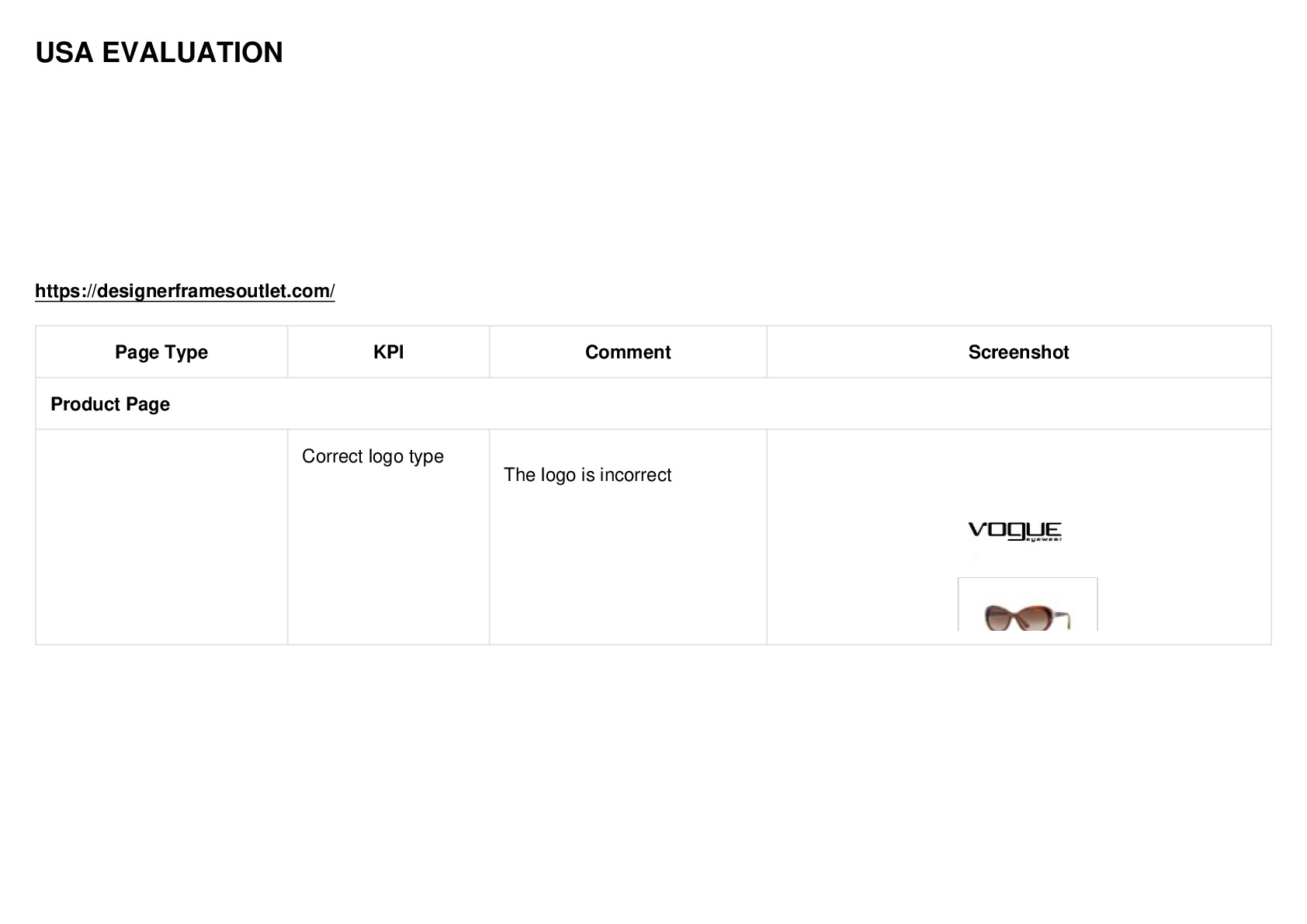Viewport: 1307px width, 924px height.
Task: Click the word 'USA' in title
Action: click(x=64, y=53)
